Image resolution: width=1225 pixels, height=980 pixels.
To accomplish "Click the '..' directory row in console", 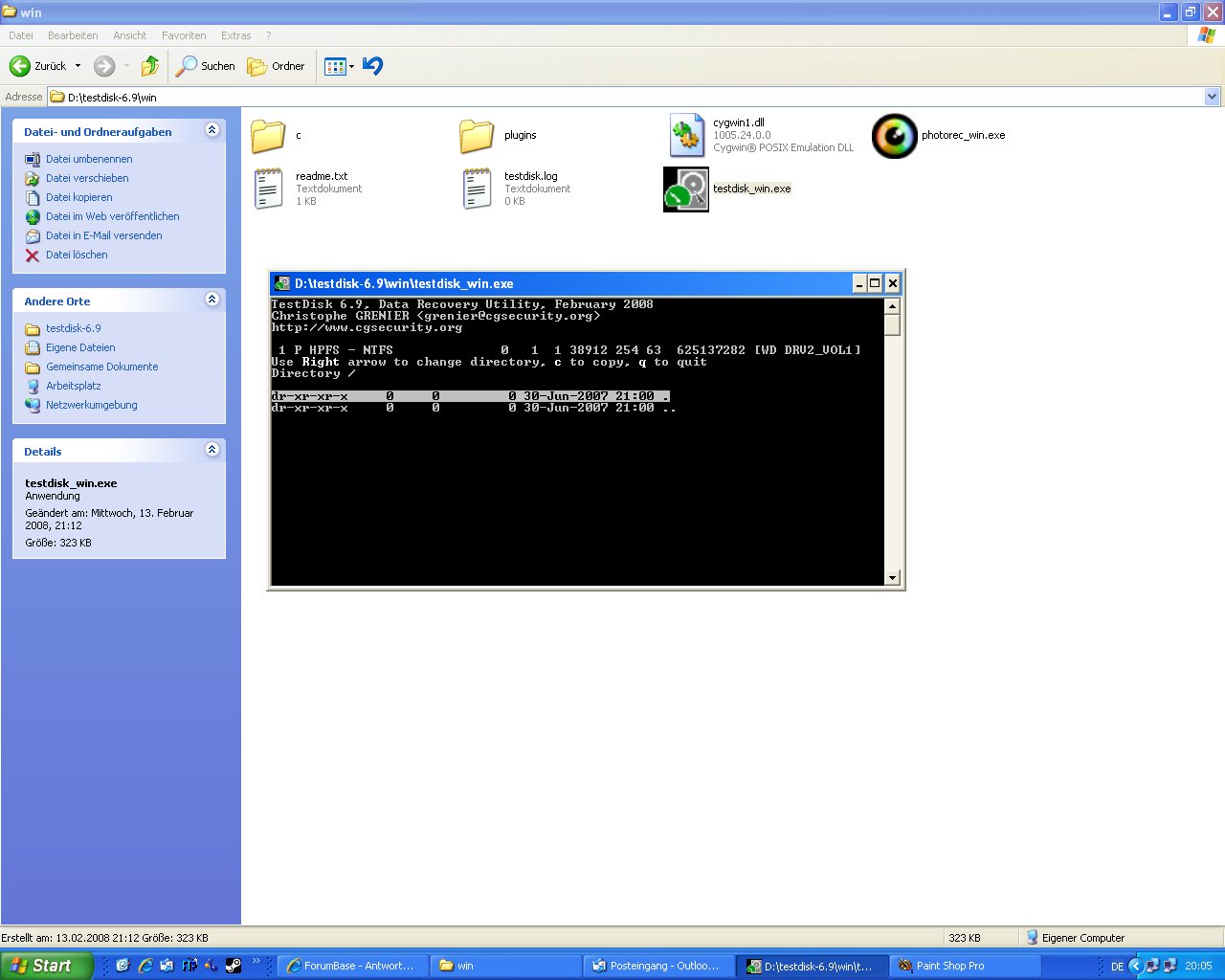I will click(475, 408).
